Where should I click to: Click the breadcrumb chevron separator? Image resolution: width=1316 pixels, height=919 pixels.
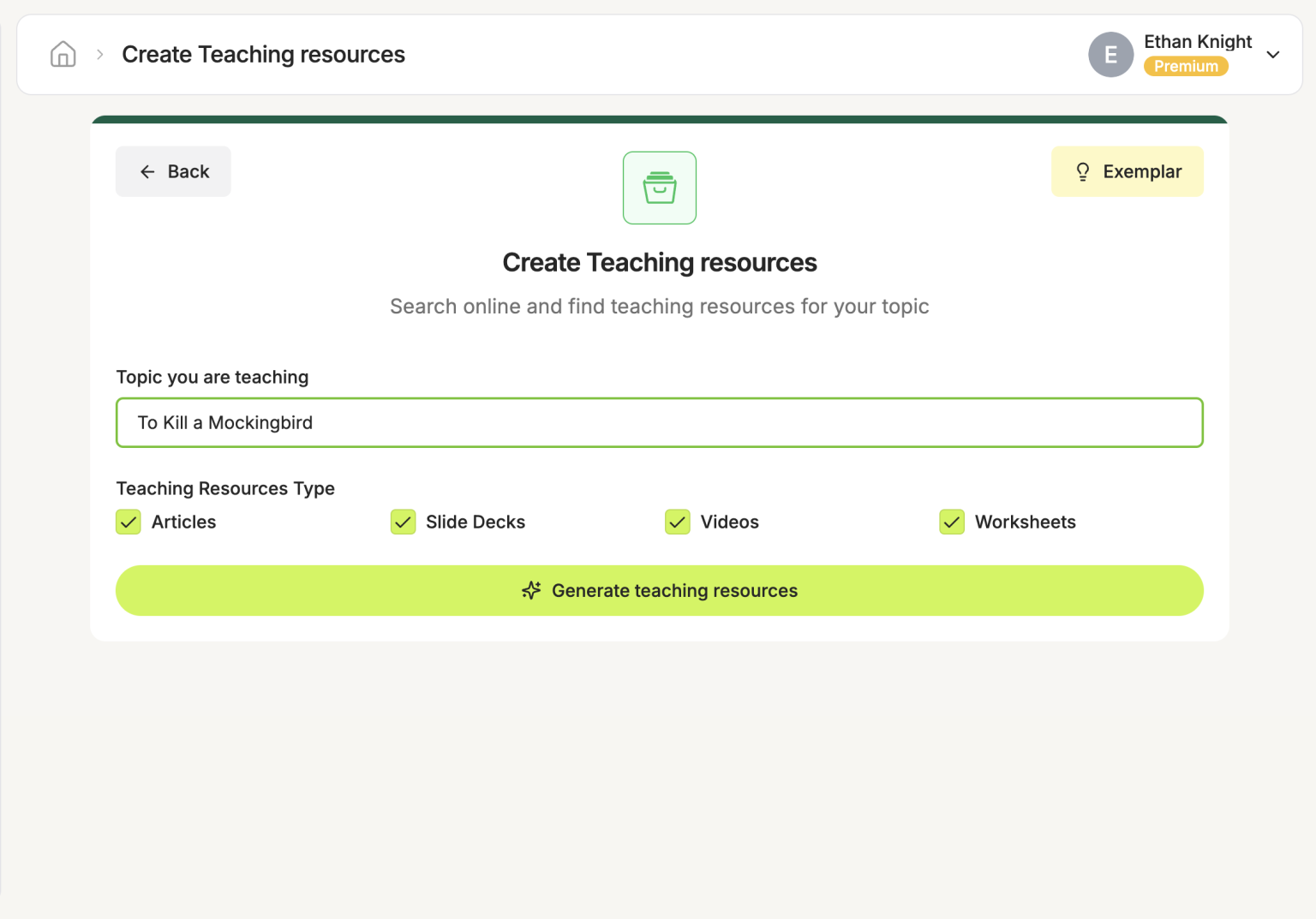[99, 53]
